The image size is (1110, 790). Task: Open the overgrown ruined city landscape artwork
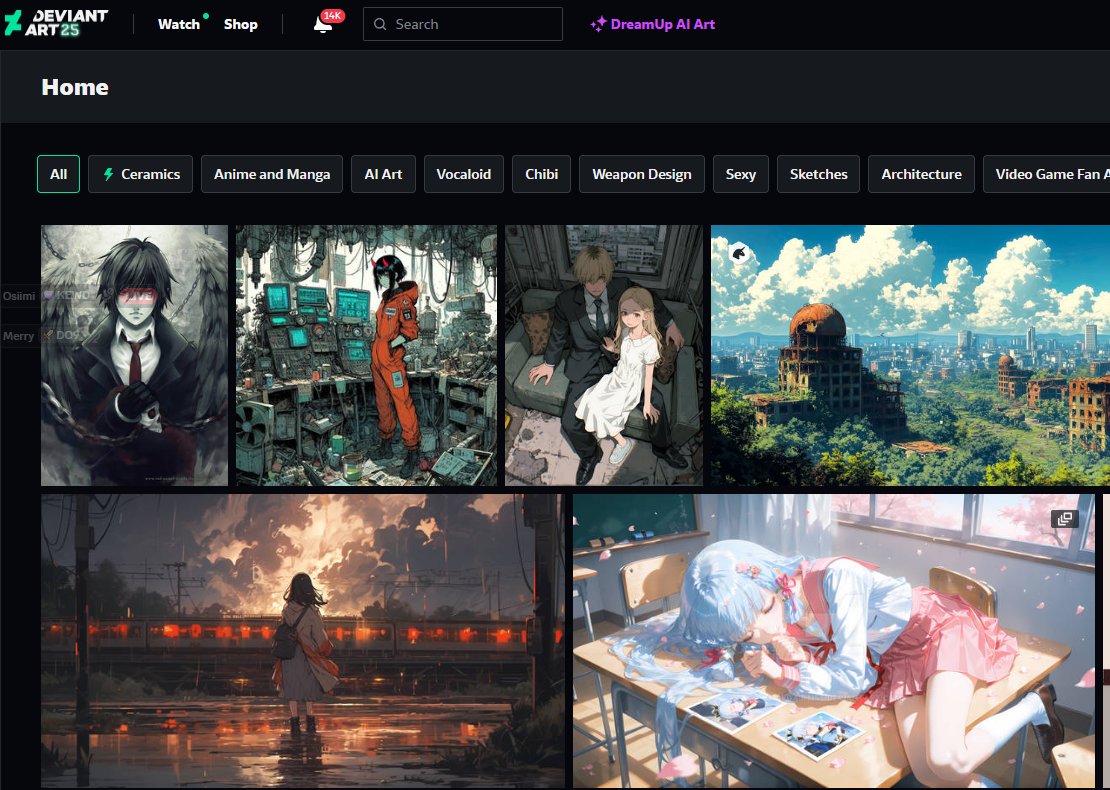point(910,355)
